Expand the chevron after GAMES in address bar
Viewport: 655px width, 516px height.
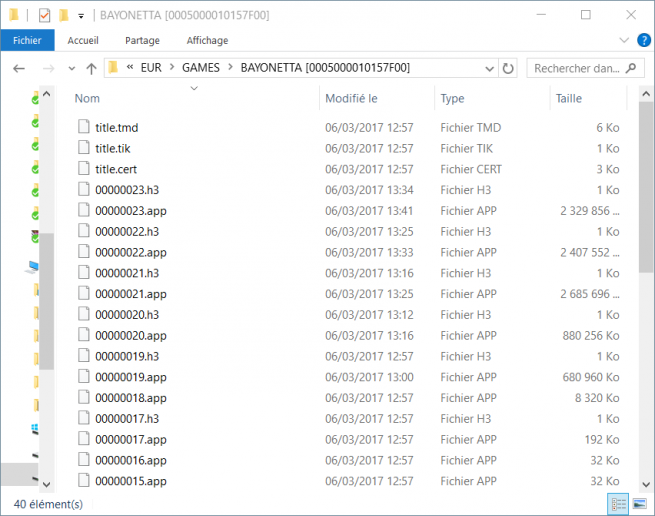(230, 67)
